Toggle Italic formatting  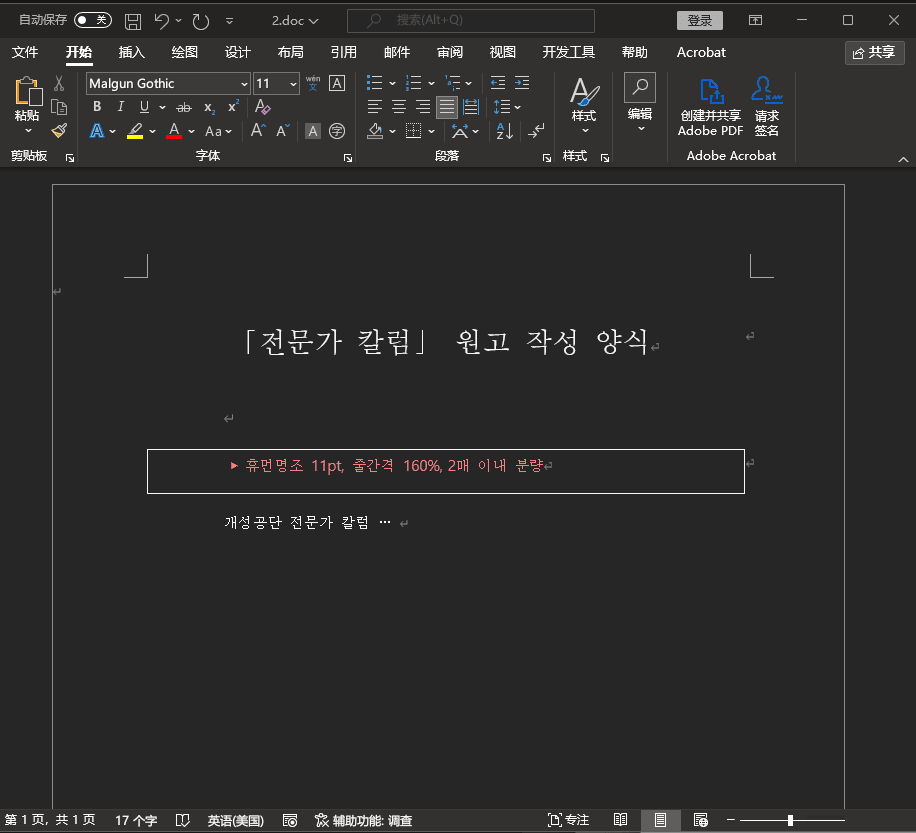click(x=120, y=107)
